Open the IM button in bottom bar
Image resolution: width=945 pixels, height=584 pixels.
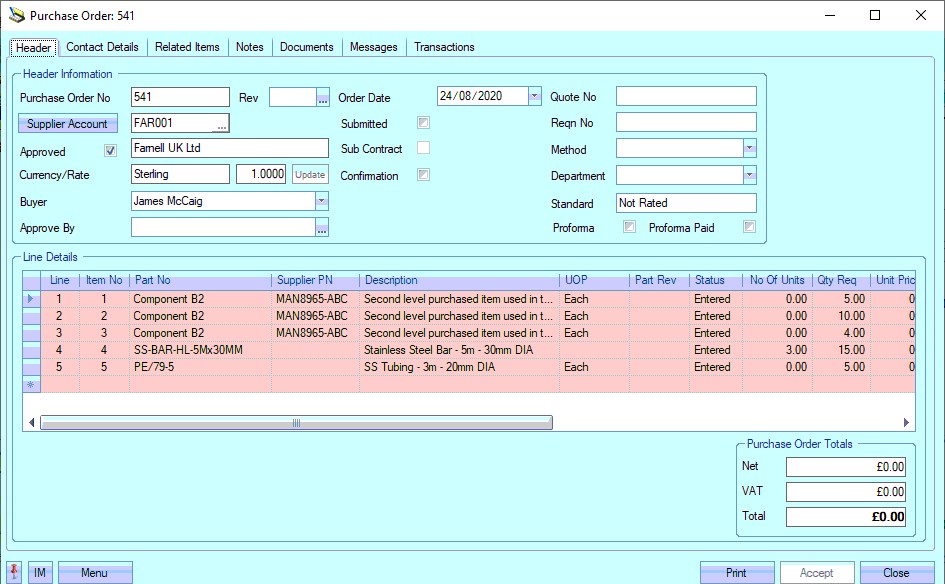tap(40, 573)
